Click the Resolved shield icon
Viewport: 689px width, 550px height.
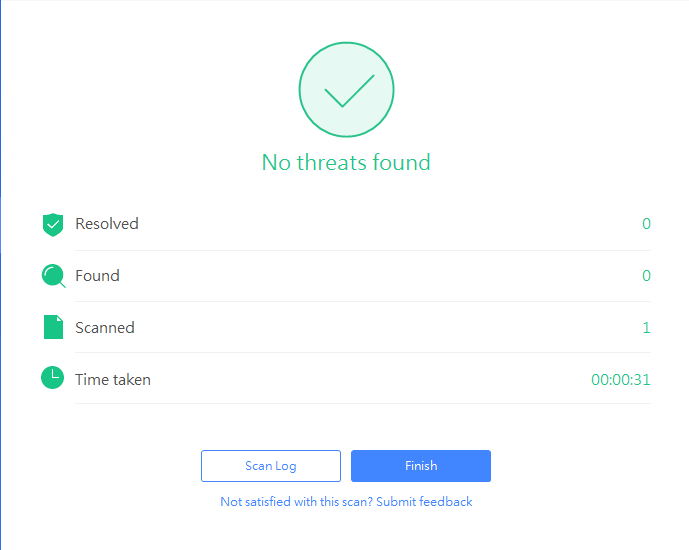[x=53, y=224]
